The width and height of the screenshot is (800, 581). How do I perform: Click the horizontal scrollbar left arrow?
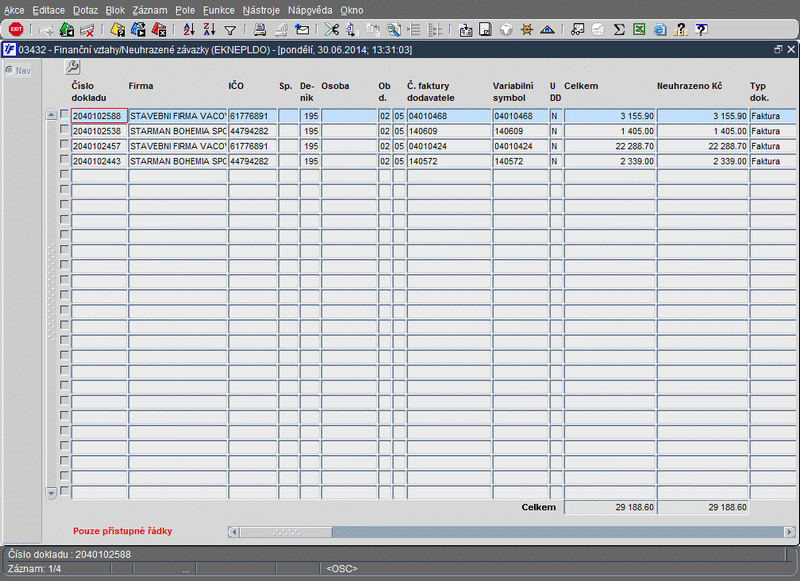234,532
